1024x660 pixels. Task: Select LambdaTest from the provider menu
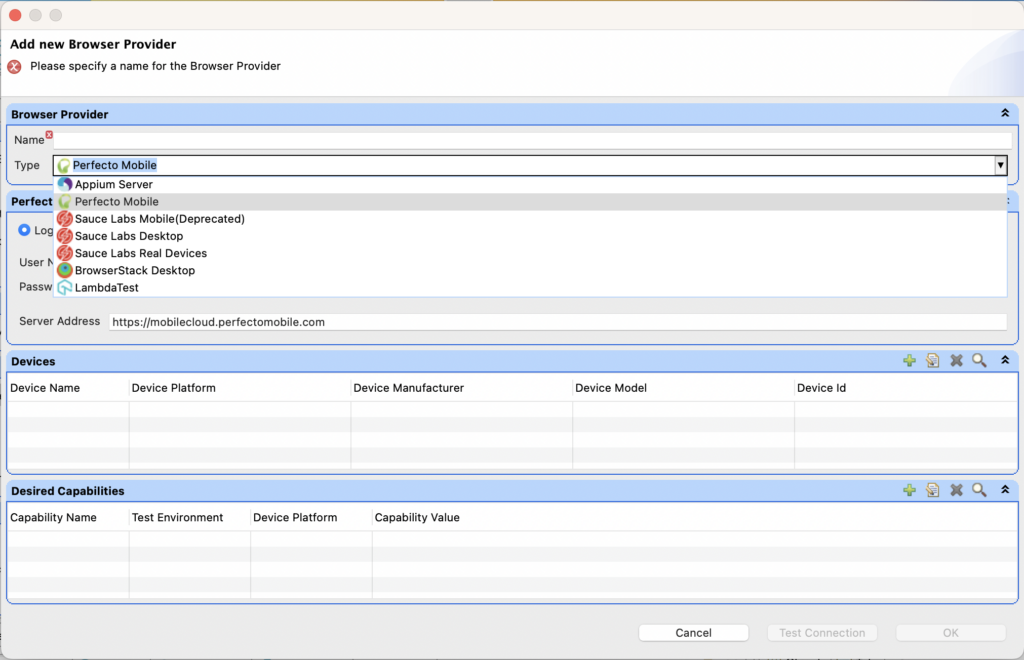(108, 287)
